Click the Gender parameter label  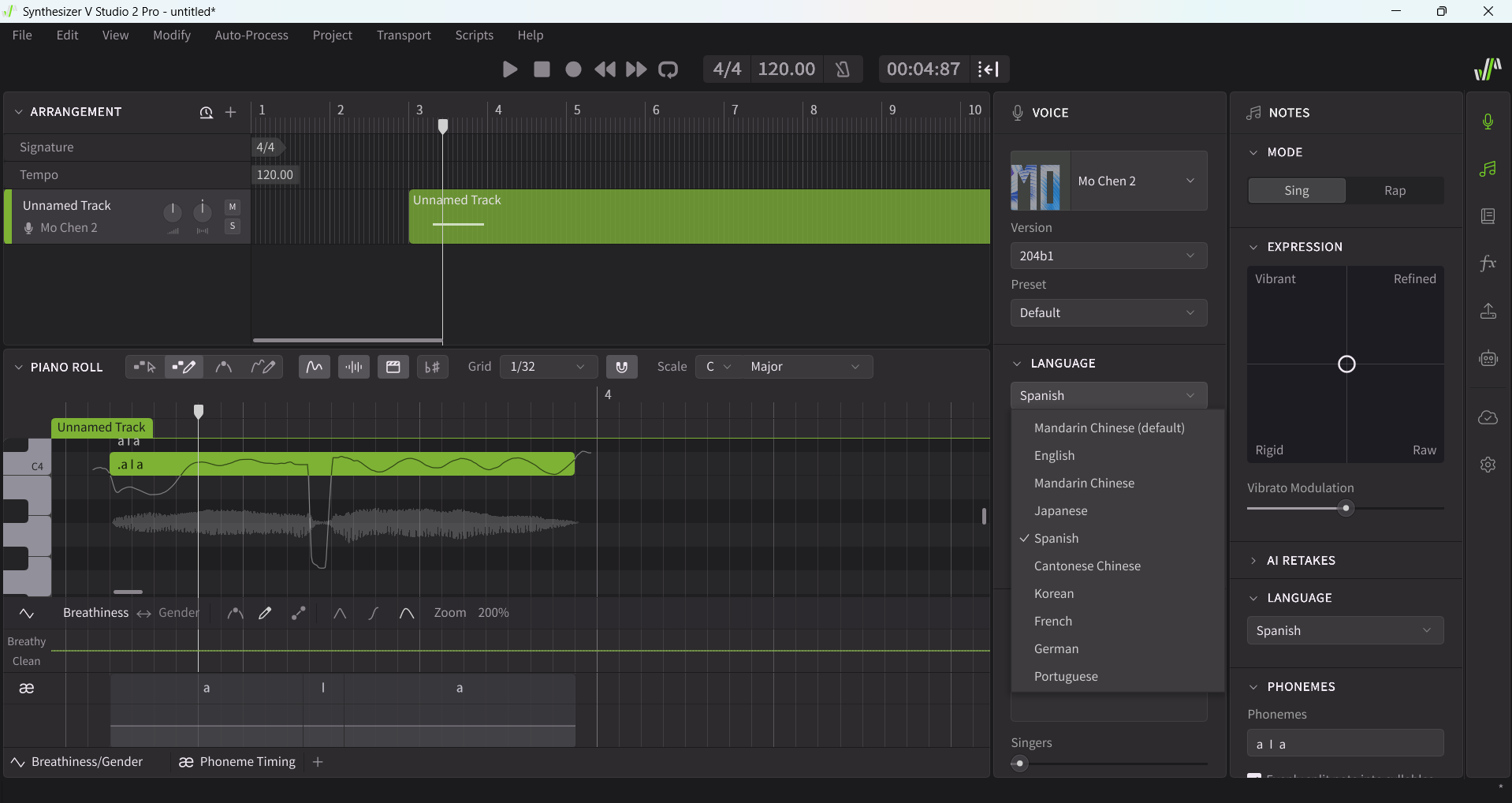(x=179, y=613)
